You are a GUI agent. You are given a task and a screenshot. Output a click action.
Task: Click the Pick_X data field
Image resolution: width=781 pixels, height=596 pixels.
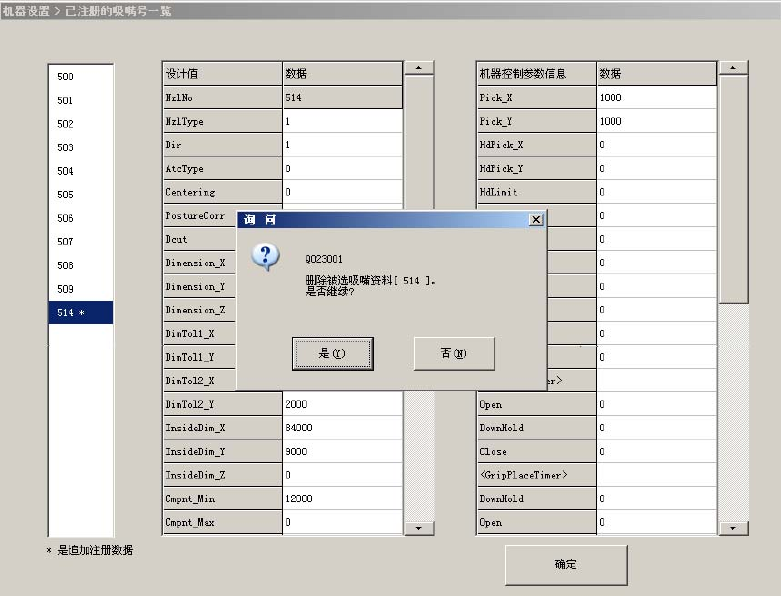pos(656,98)
